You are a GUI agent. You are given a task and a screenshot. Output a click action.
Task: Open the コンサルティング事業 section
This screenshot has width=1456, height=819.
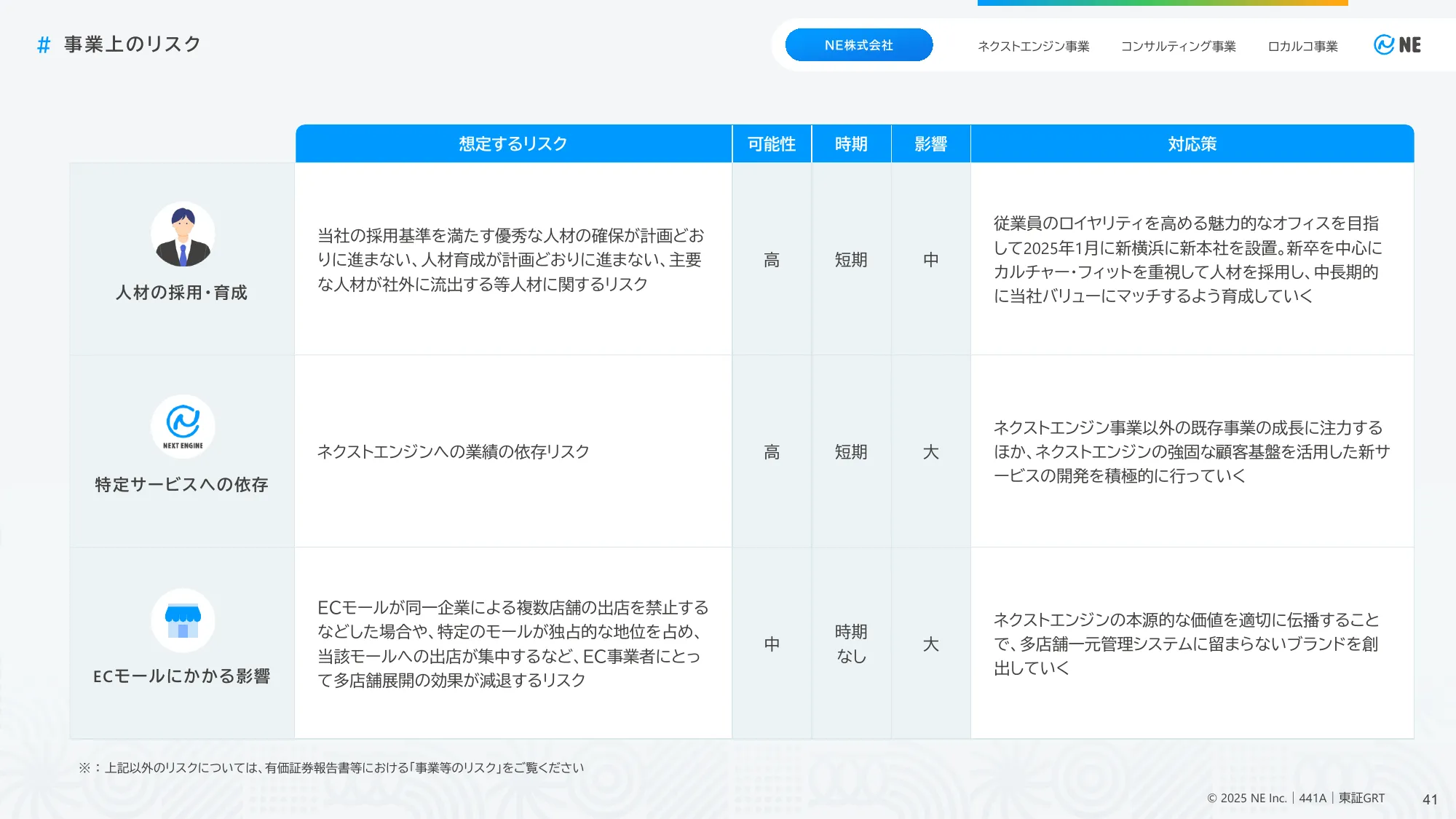(x=1178, y=47)
